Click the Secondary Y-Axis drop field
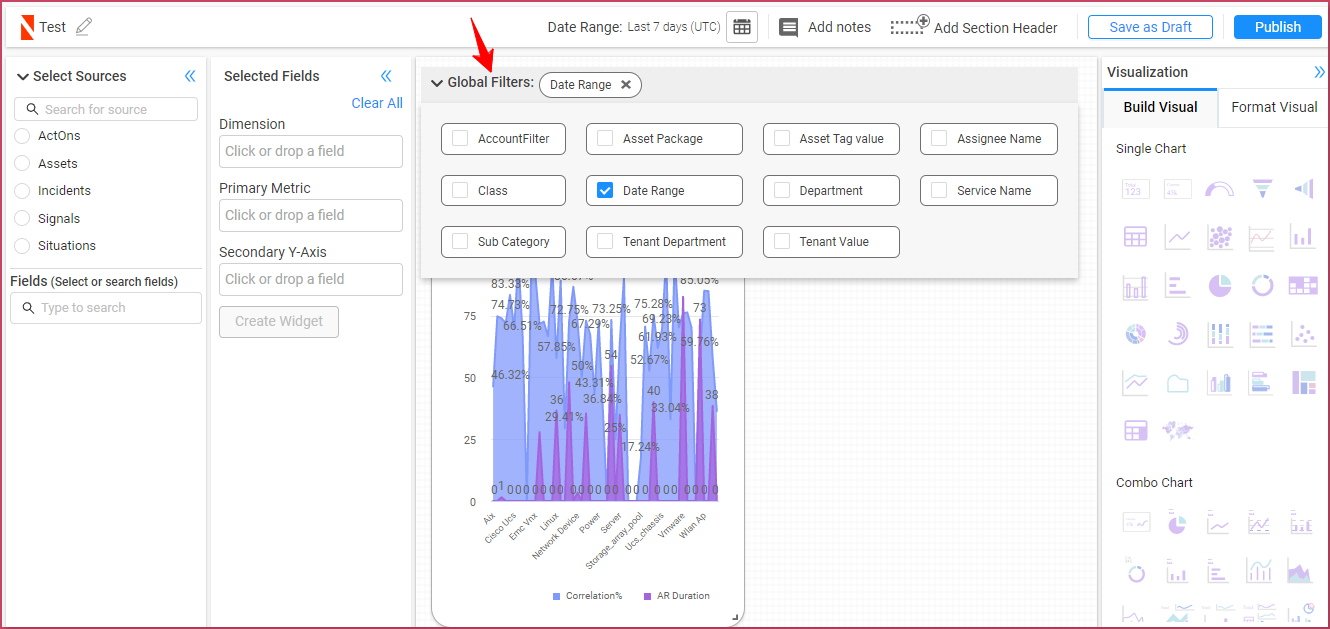Viewport: 1330px width, 629px height. coord(311,279)
